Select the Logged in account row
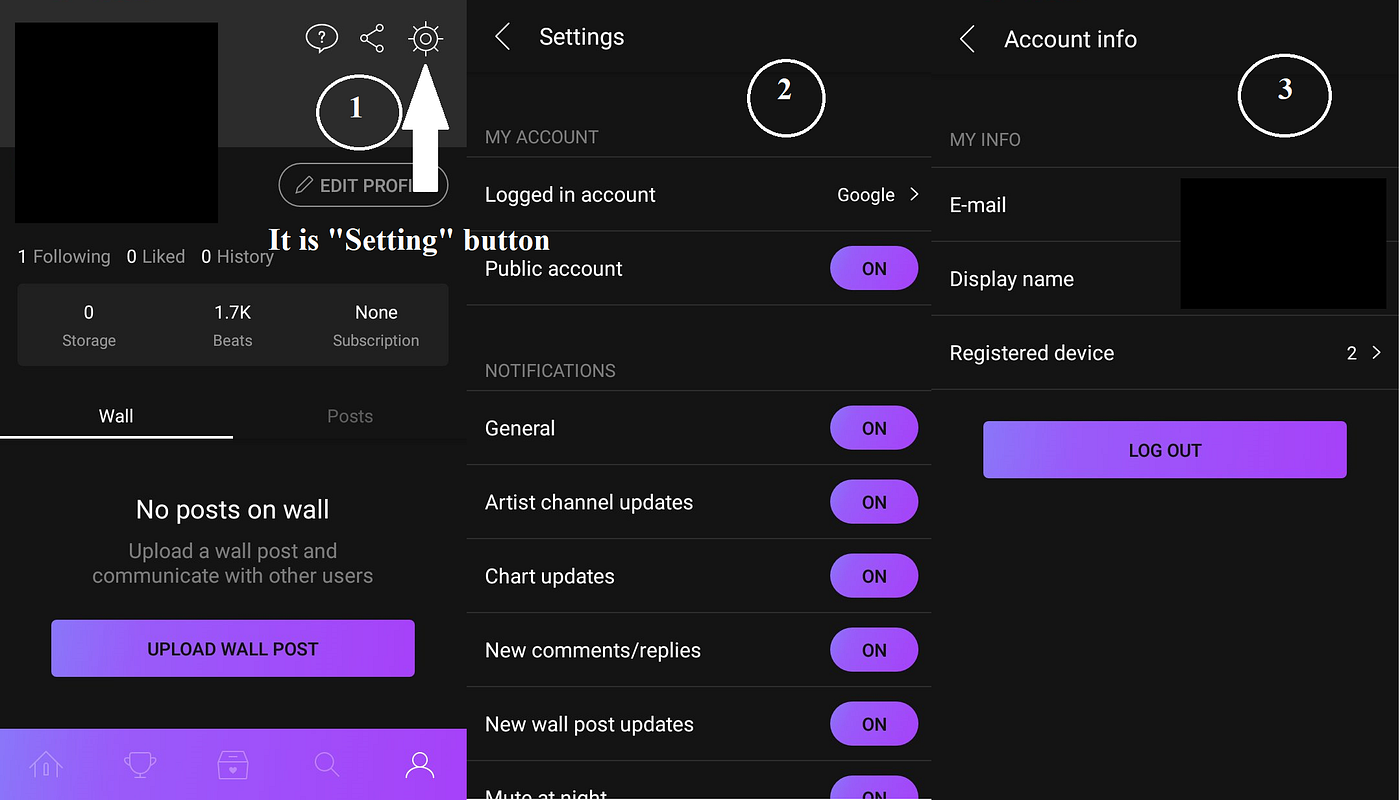This screenshot has width=1400, height=800. pos(699,194)
